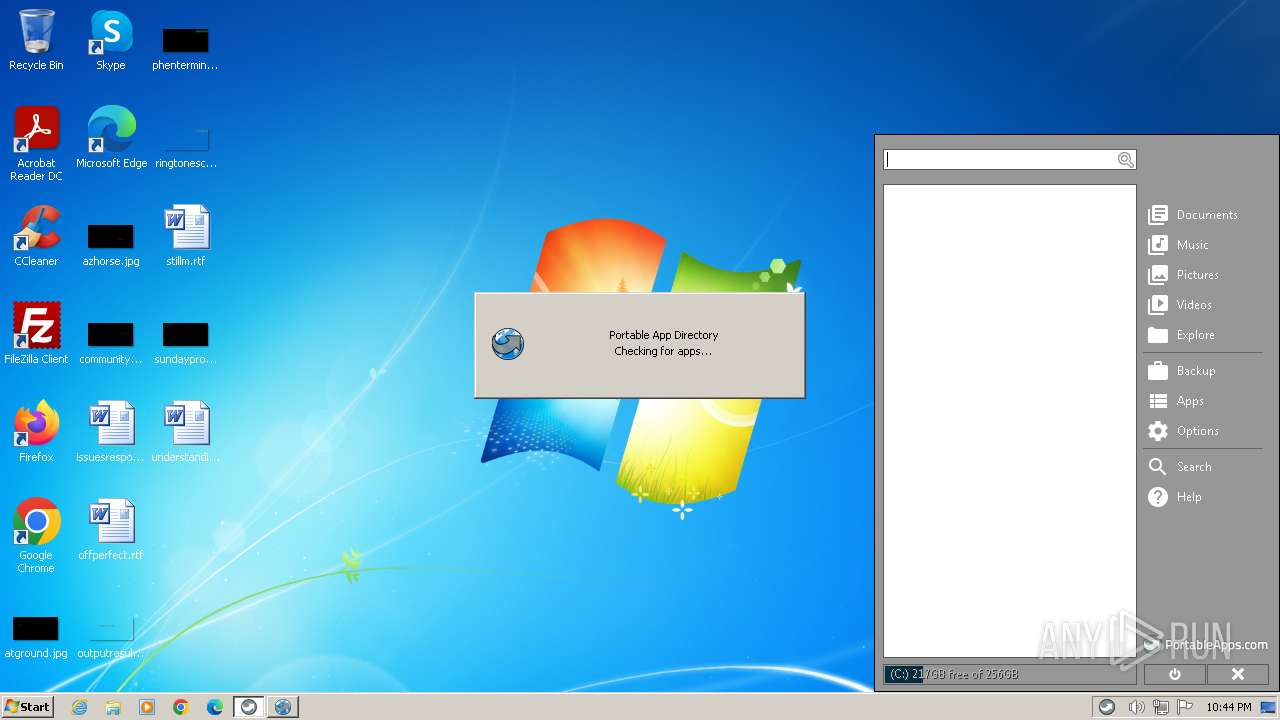Open Help via the question mark icon

click(x=1158, y=497)
